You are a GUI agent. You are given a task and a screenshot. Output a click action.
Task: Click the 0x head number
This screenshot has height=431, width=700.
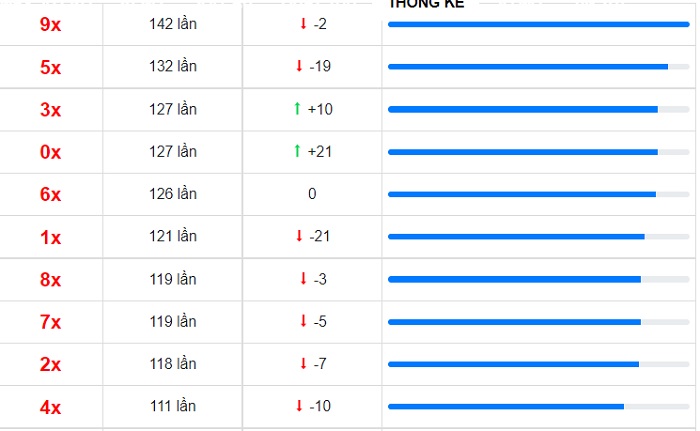(50, 152)
